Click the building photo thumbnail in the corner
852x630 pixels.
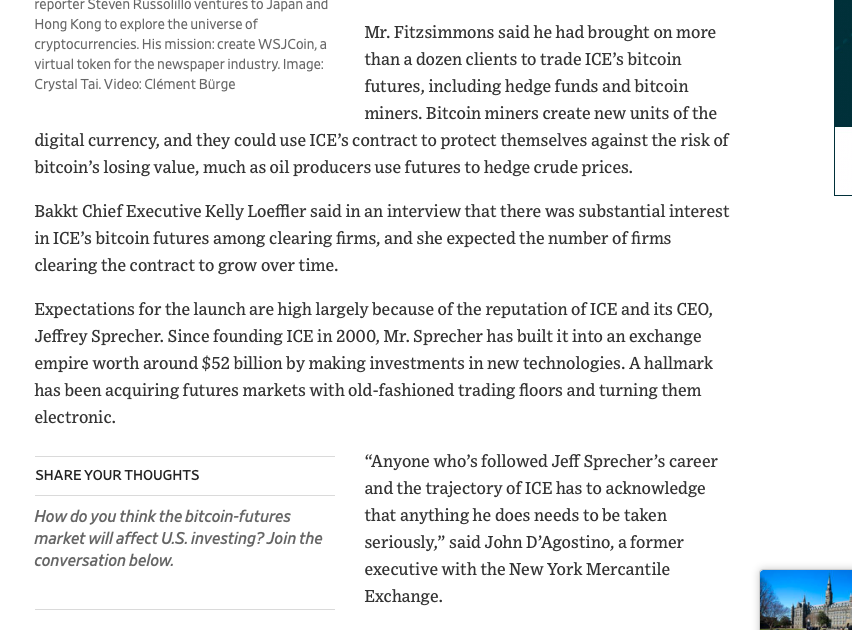pos(806,600)
